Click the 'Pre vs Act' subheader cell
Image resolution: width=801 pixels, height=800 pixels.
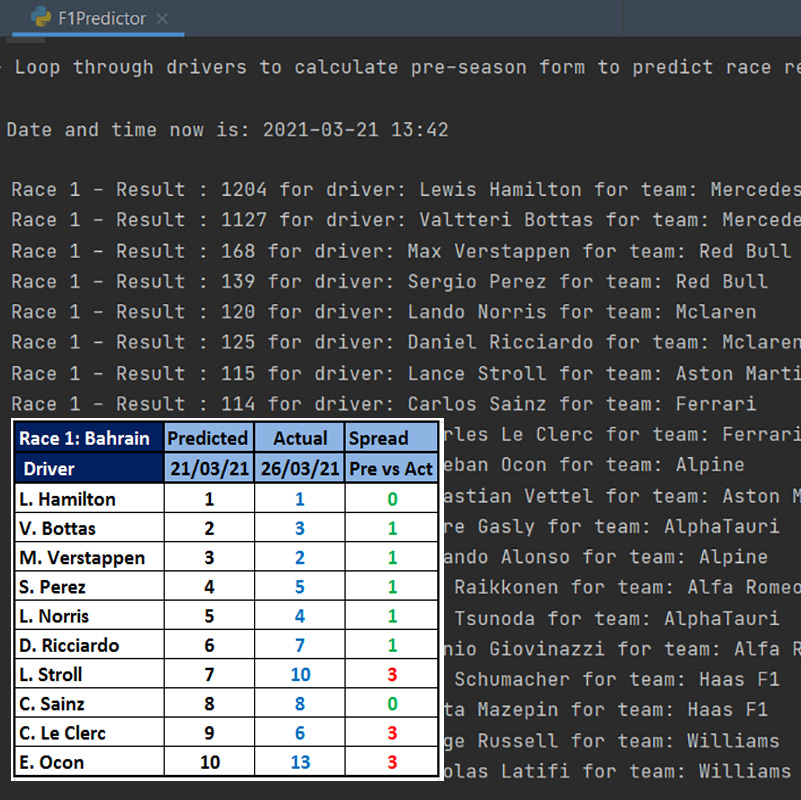pos(391,468)
